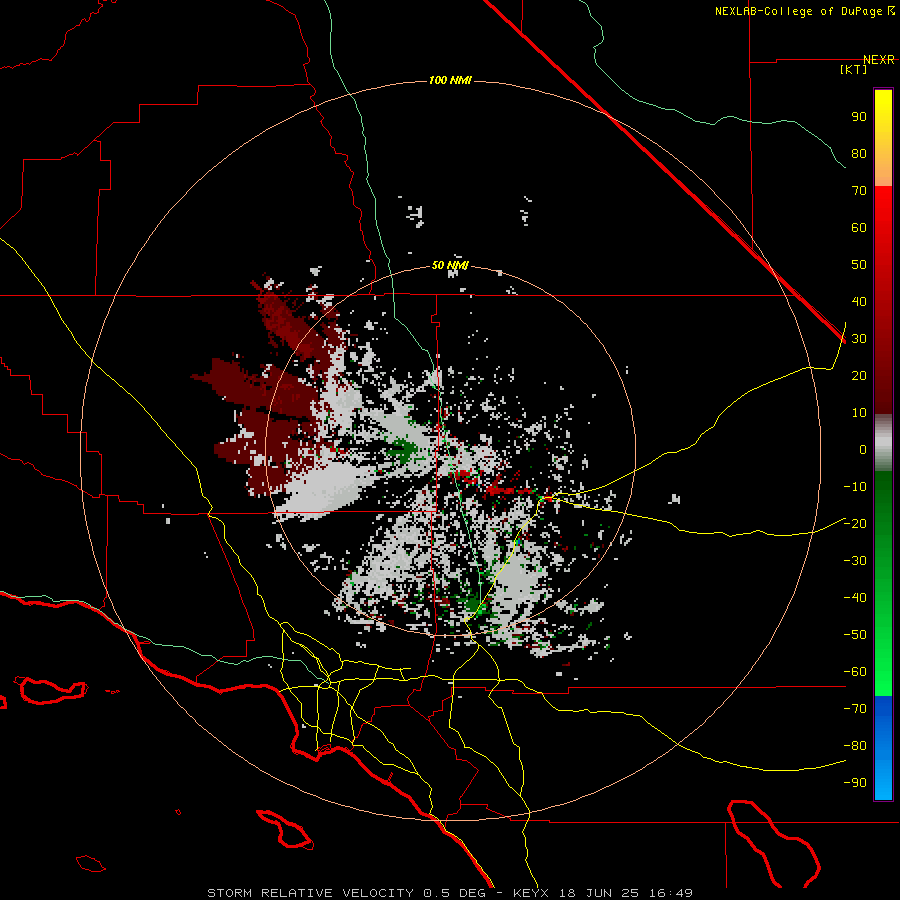This screenshot has width=900, height=900.
Task: Click the "NEXR" label above the scale
Action: [879, 60]
